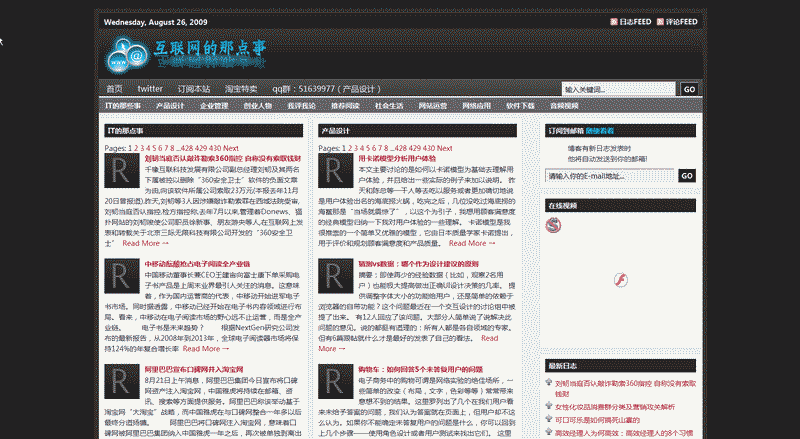The height and width of the screenshot is (439, 800).
Task: Open thumbnail of 中移动酝酿抢占电子阅读 post
Action: click(x=122, y=276)
